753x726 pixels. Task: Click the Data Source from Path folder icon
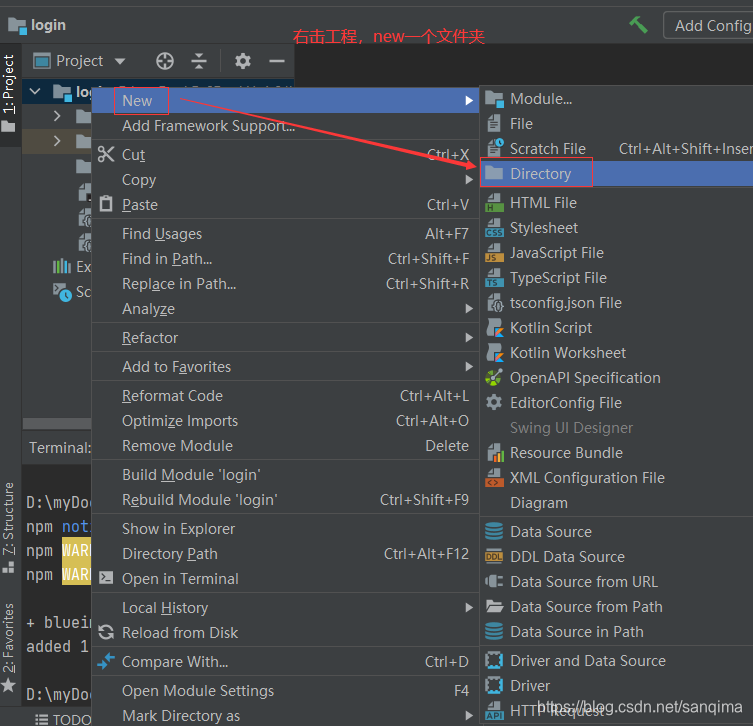click(x=494, y=606)
